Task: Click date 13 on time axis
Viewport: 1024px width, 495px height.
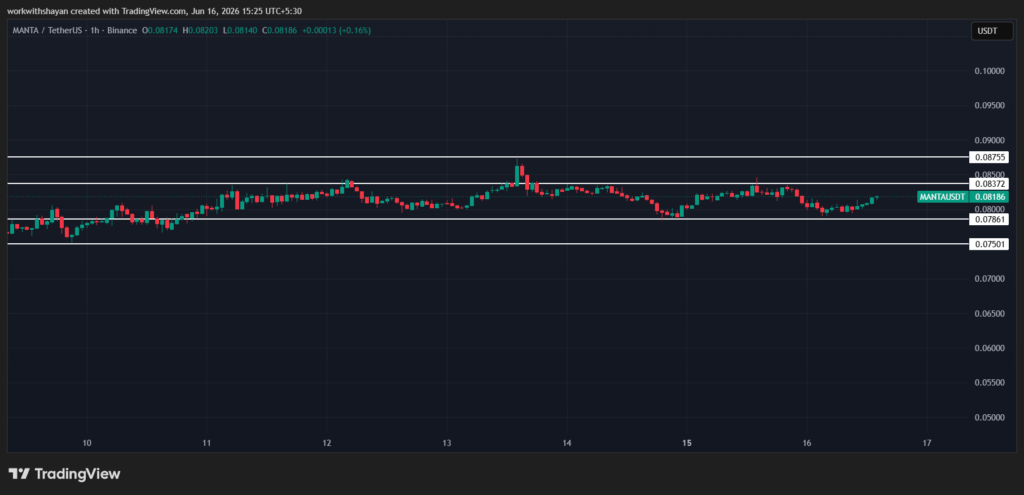Action: [x=447, y=443]
